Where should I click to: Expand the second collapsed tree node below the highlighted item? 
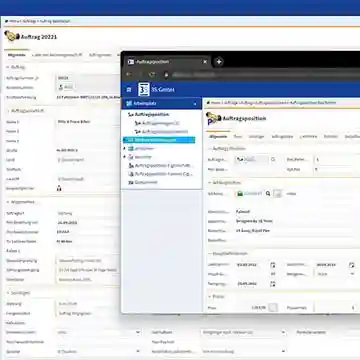pyautogui.click(x=125, y=157)
